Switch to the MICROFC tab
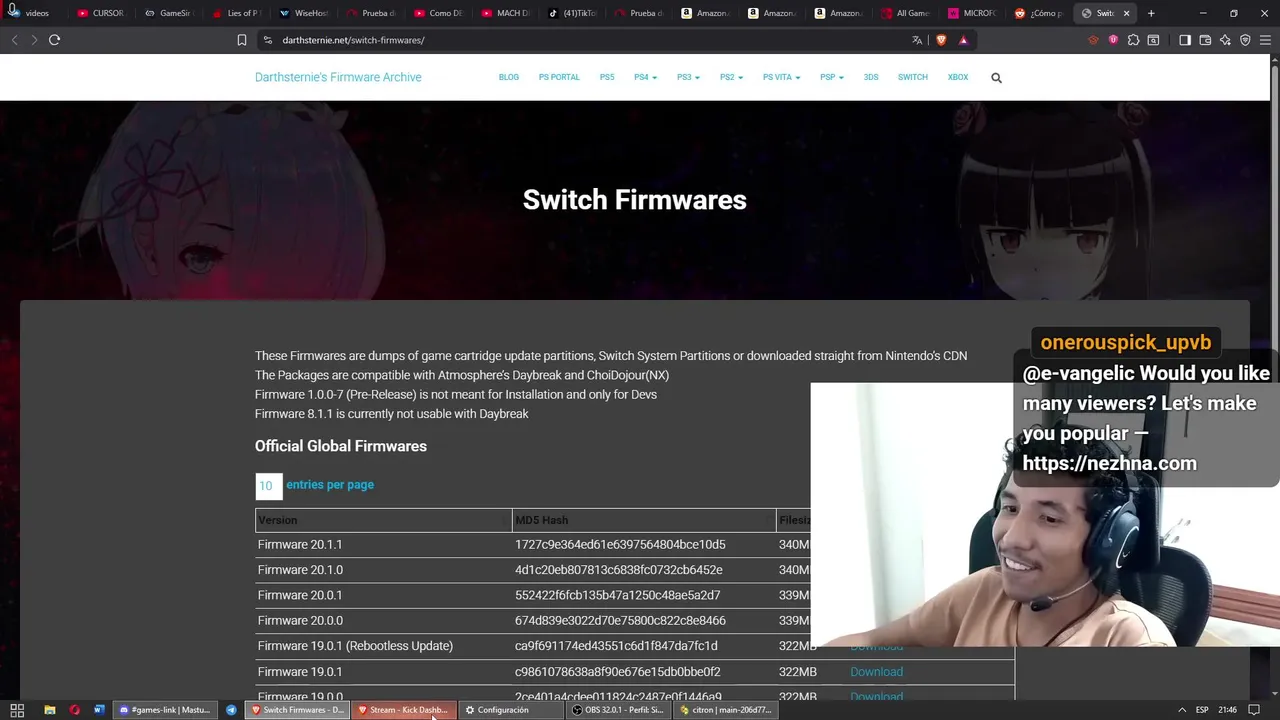 [x=974, y=13]
